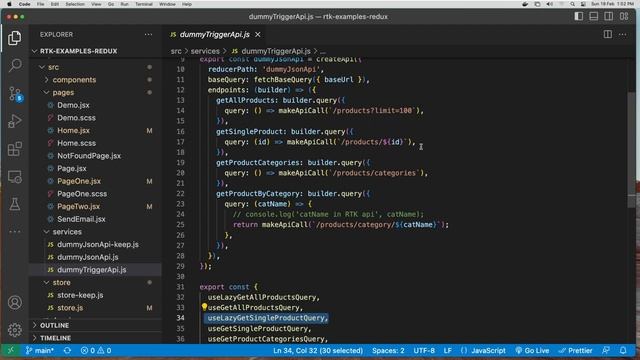
Task: Open the Extensions view
Action: (x=15, y=149)
